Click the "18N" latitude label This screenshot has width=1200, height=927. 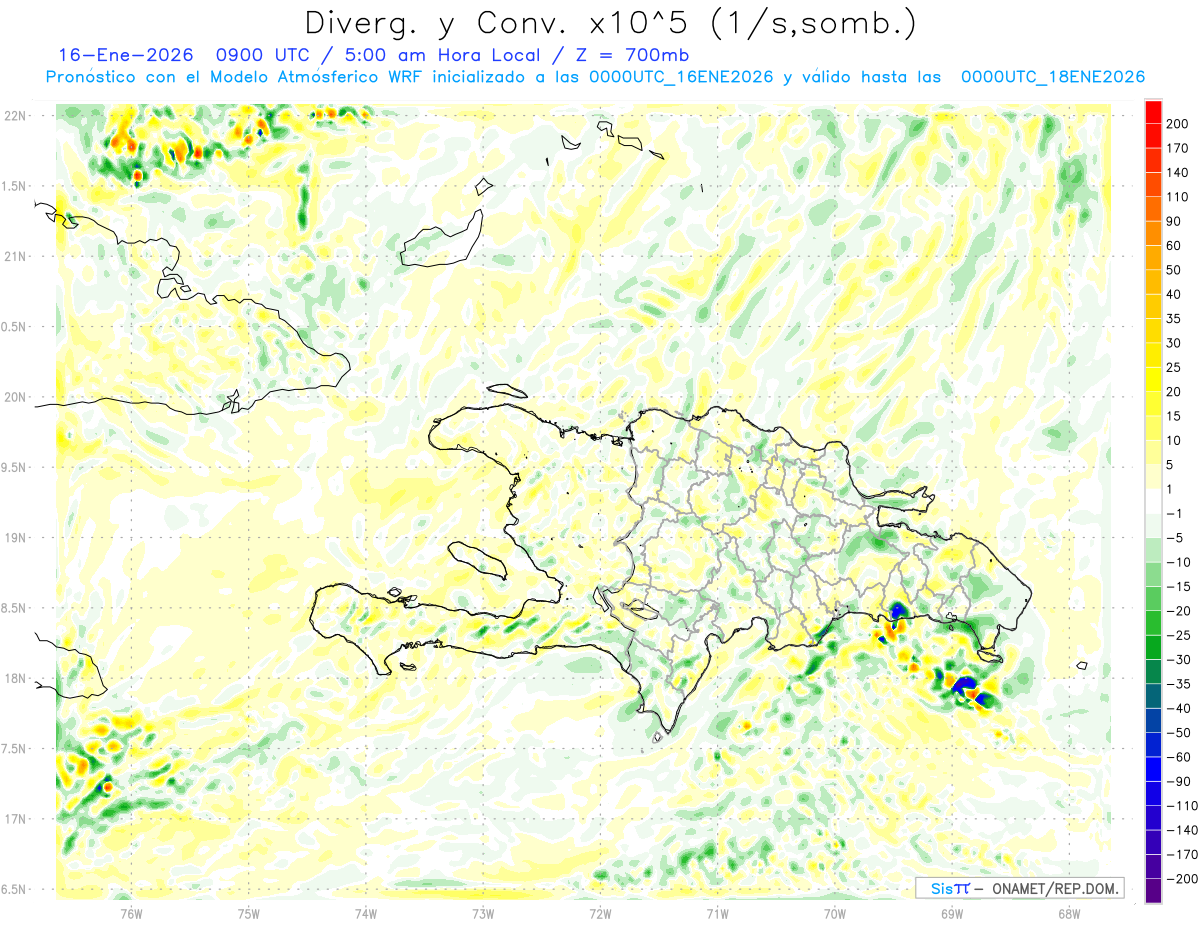[14, 678]
